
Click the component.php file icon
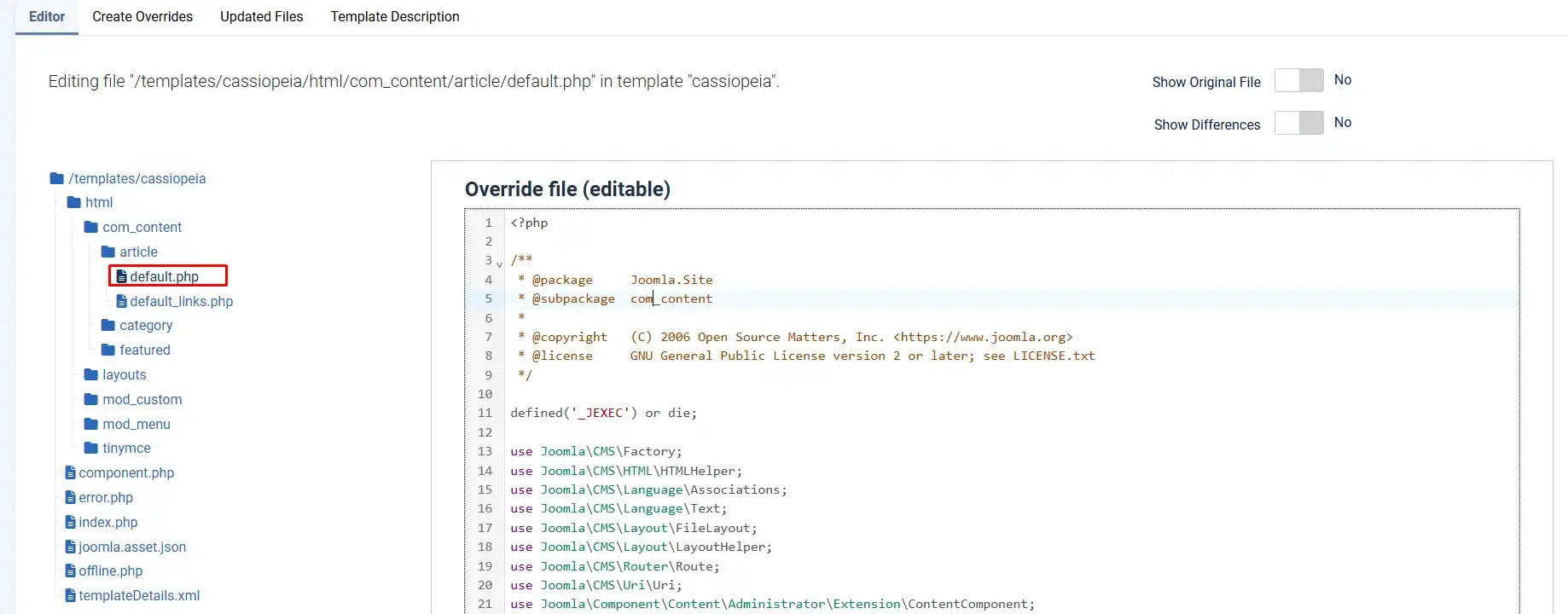[x=71, y=472]
